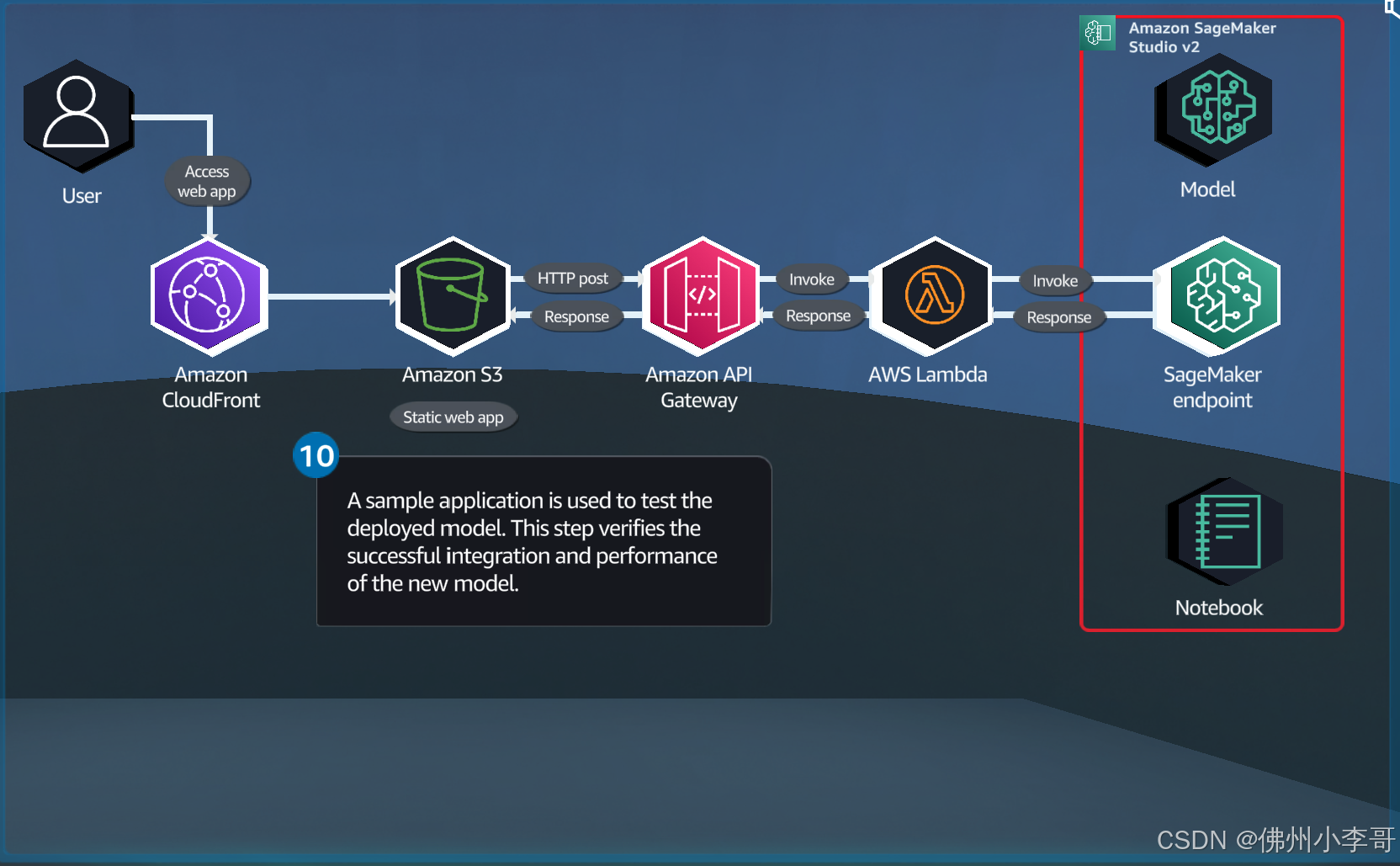Image resolution: width=1400 pixels, height=866 pixels.
Task: Click the Static web app pill
Action: pyautogui.click(x=453, y=417)
